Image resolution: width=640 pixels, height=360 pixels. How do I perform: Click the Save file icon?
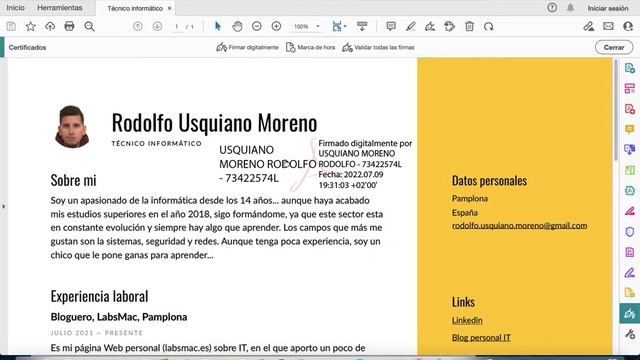click(11, 27)
